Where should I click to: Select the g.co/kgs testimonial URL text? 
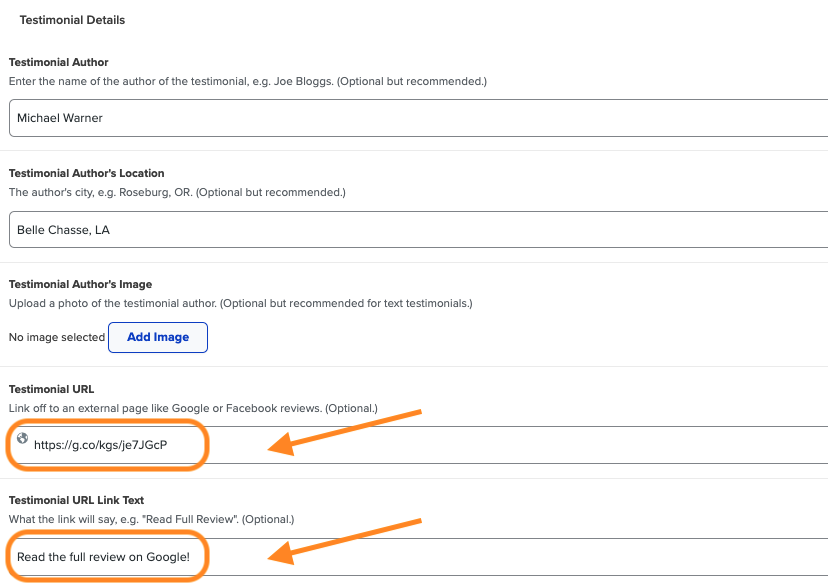coord(100,445)
